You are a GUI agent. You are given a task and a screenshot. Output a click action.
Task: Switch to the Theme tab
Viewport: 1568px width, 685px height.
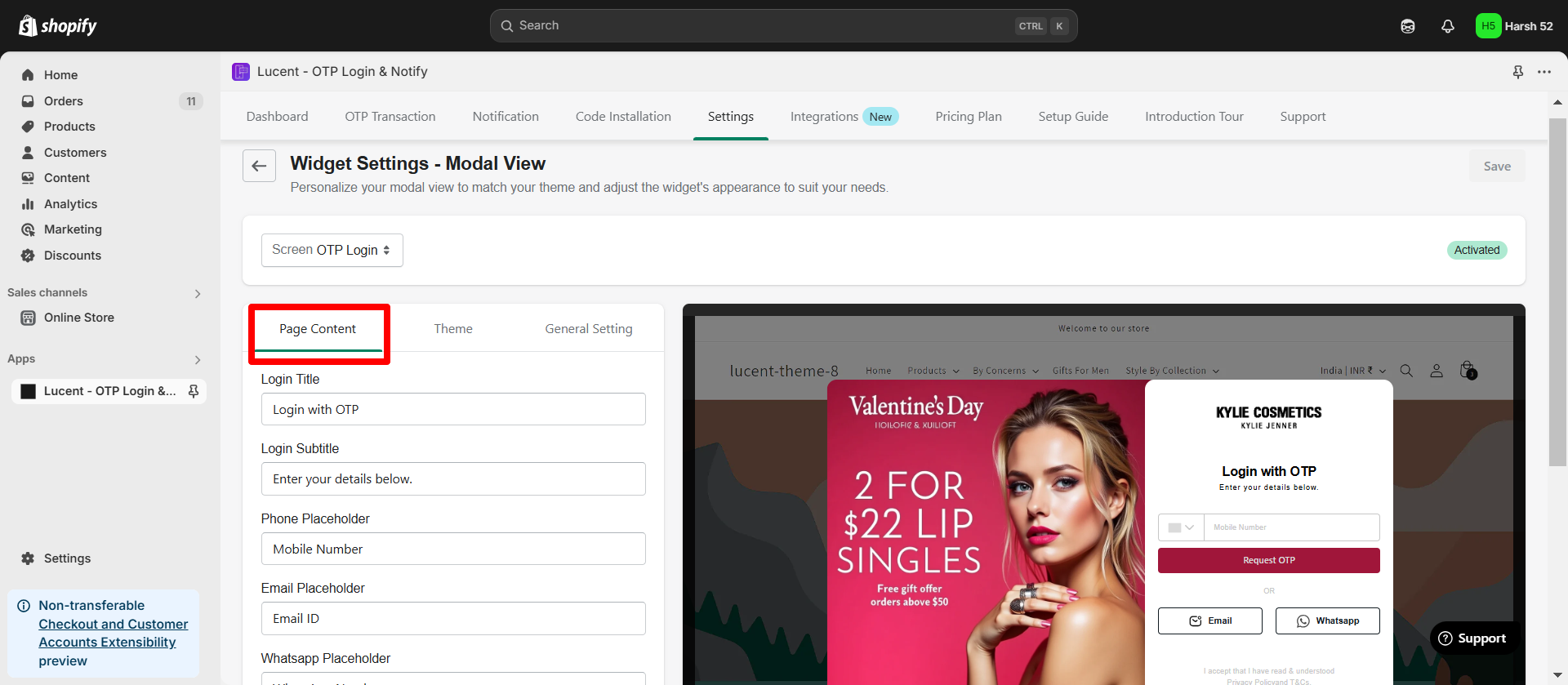[453, 329]
